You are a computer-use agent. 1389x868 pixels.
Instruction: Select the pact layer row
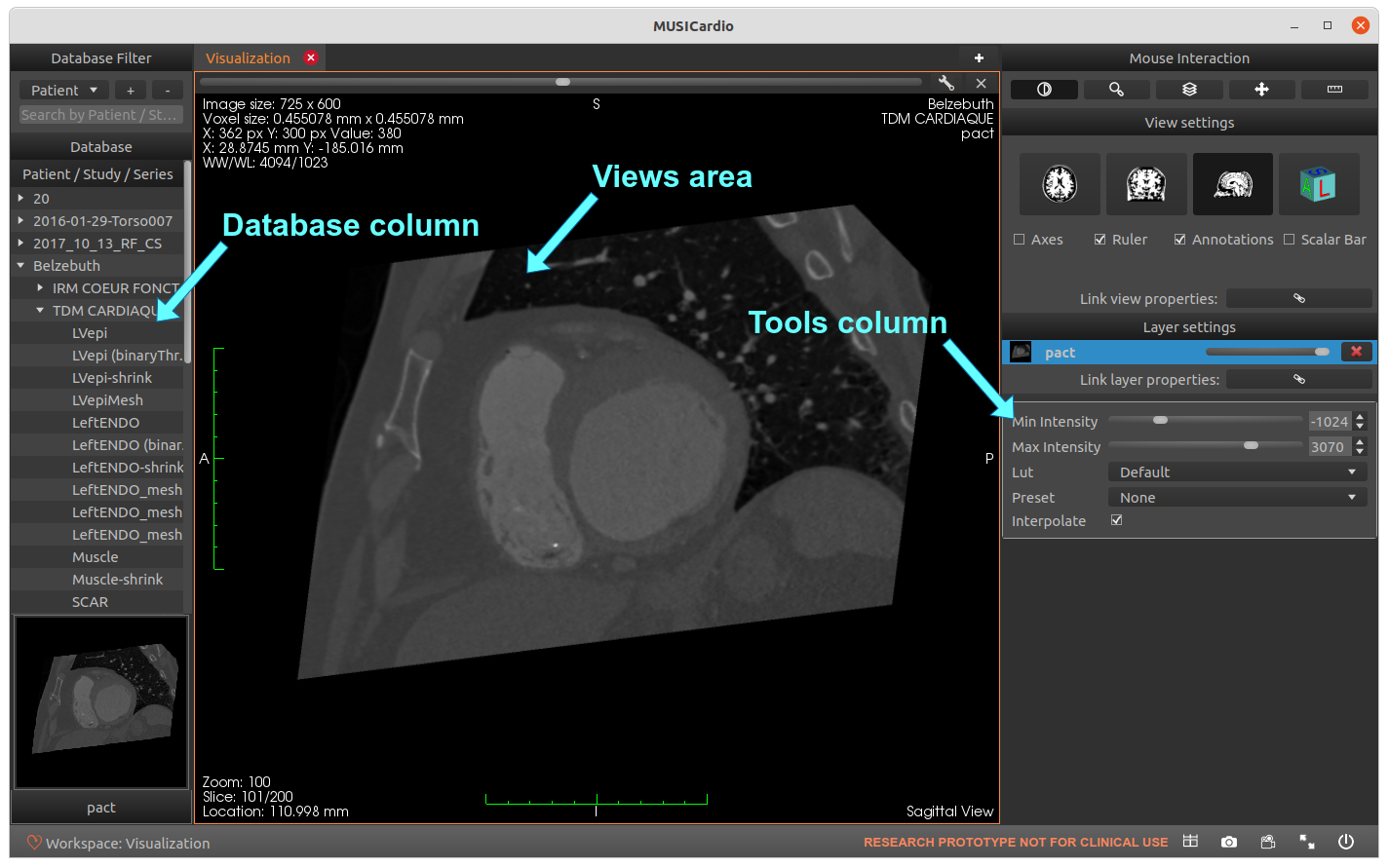coord(1189,352)
